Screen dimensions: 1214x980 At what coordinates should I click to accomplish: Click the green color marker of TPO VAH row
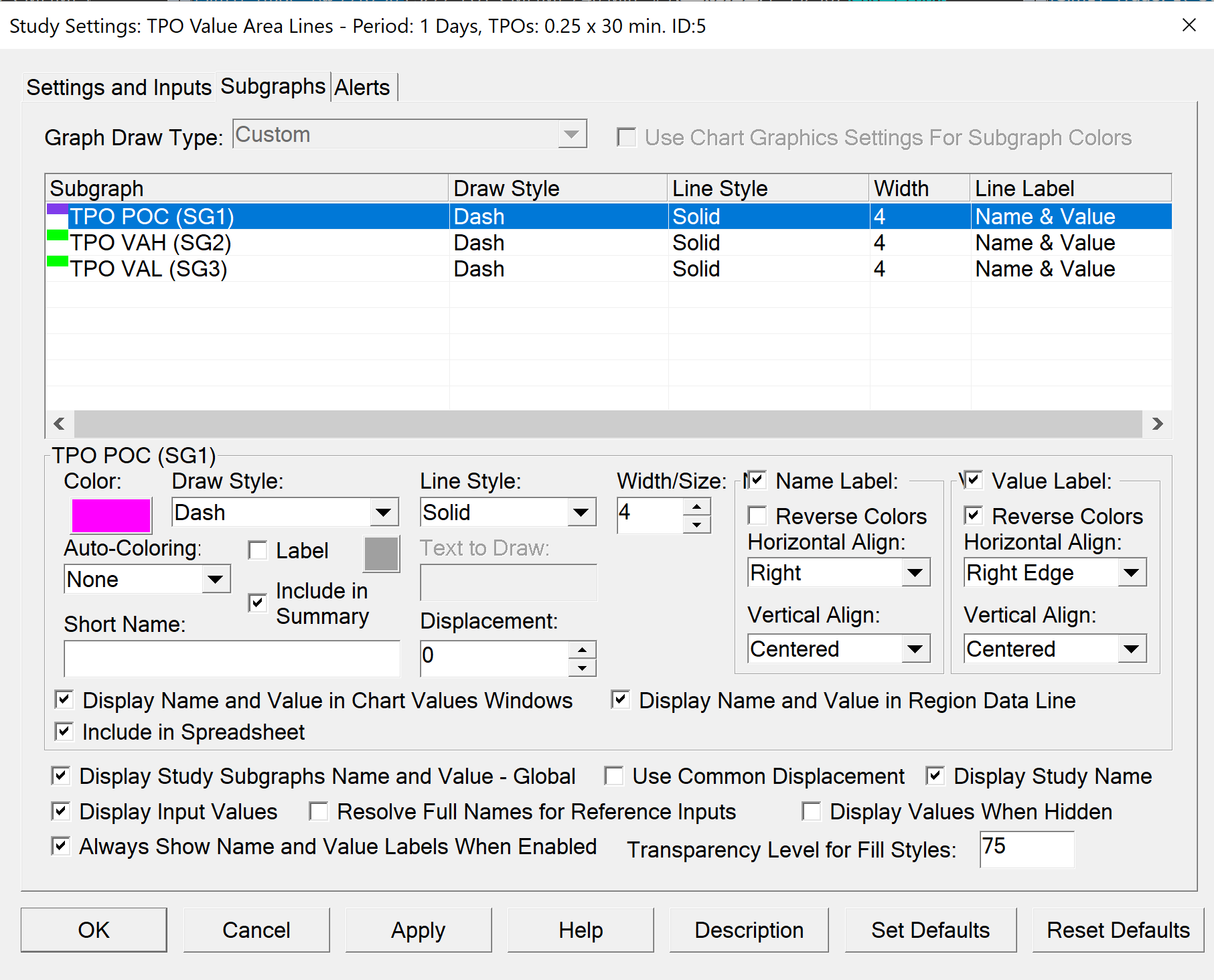pos(58,236)
